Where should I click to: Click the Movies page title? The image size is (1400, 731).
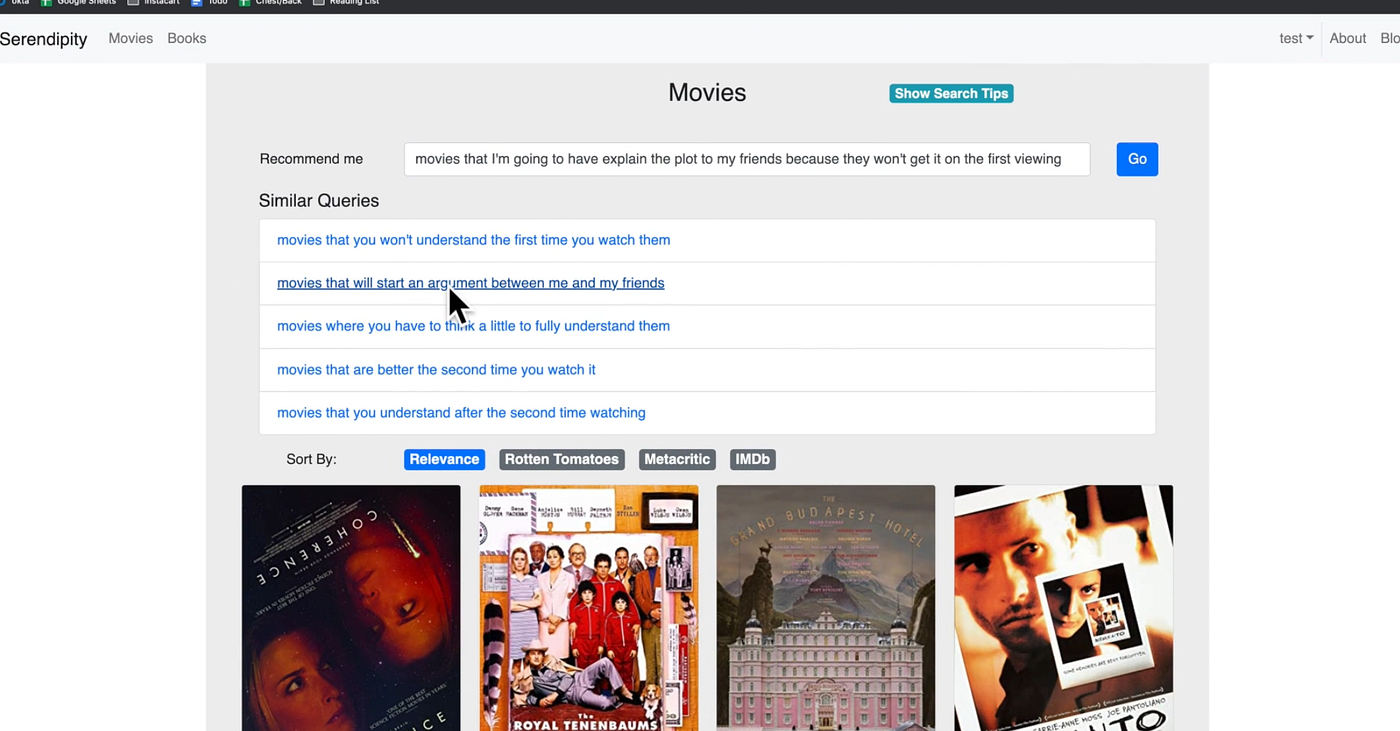coord(707,93)
